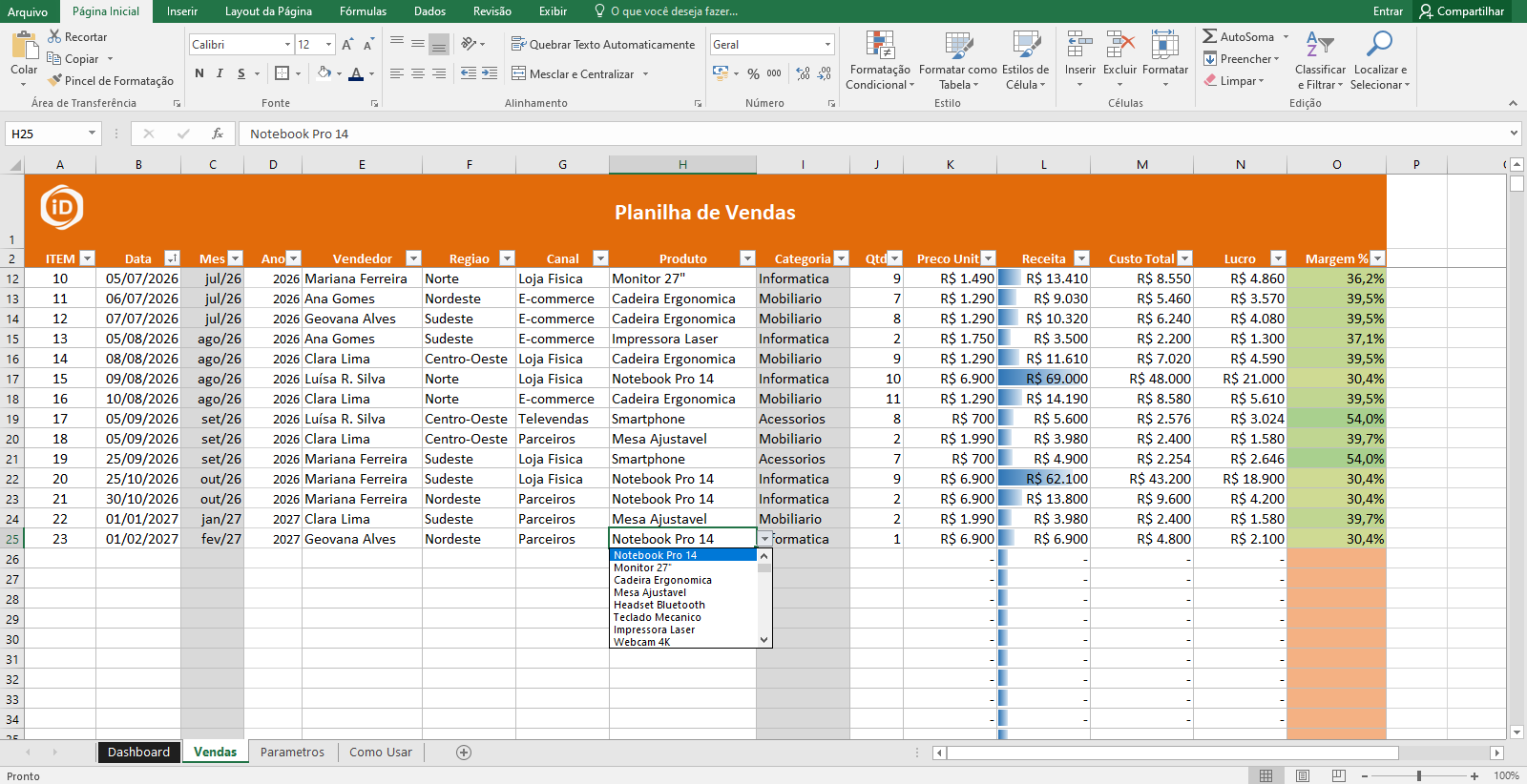Activate Pincel de Formatação
Viewport: 1527px width, 784px height.
pyautogui.click(x=111, y=81)
